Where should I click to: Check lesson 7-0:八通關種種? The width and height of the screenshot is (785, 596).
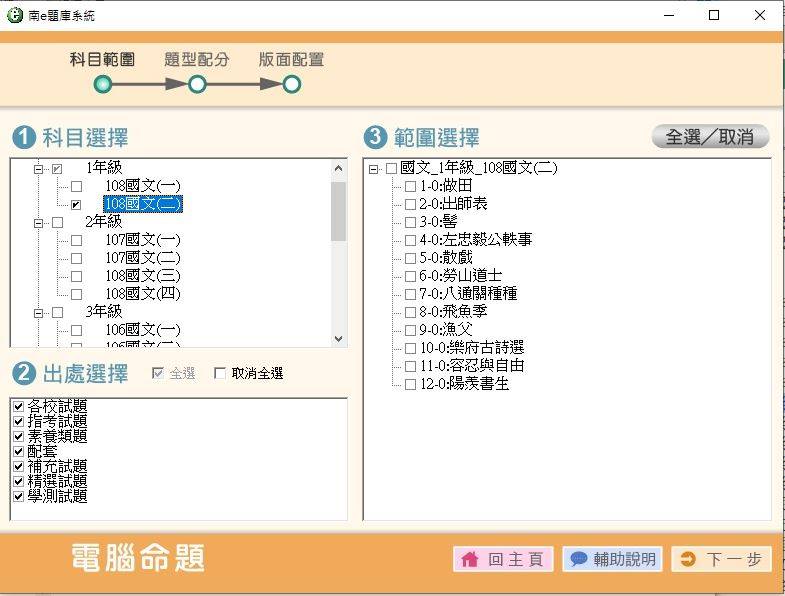(411, 294)
